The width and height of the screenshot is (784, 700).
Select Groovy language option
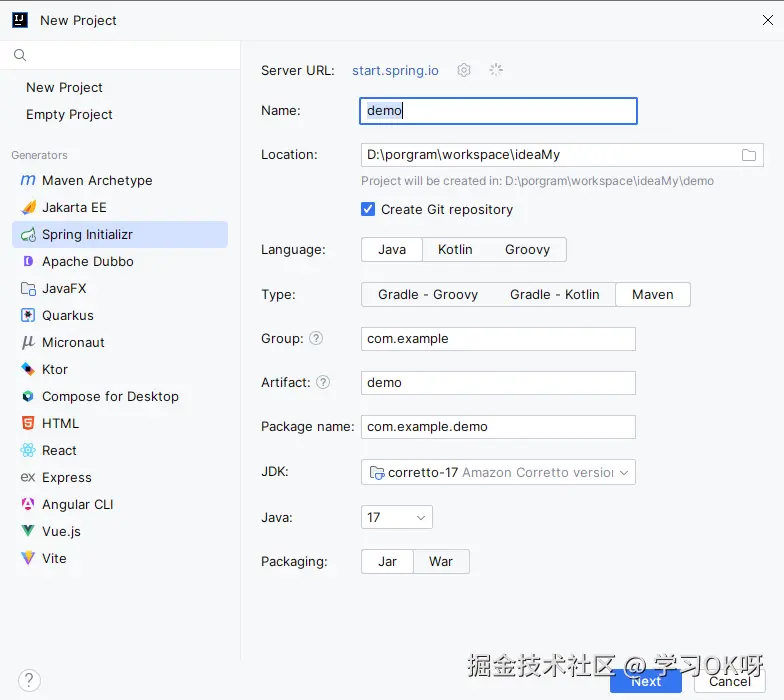coord(527,250)
